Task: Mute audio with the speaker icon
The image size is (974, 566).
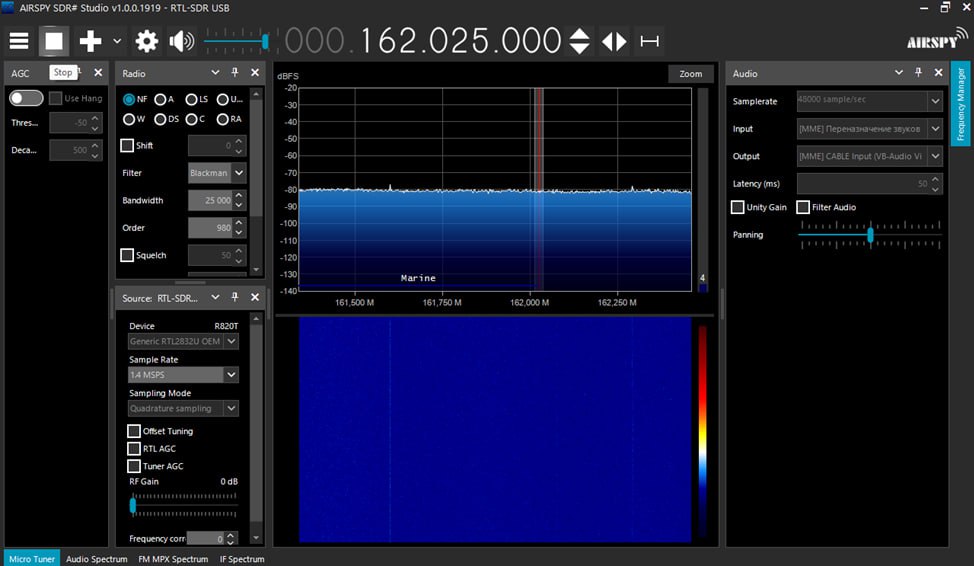Action: coord(182,41)
